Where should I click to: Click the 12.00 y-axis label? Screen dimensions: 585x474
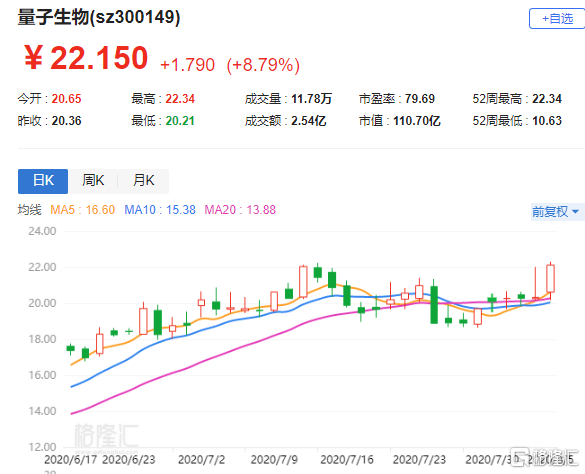click(42, 447)
